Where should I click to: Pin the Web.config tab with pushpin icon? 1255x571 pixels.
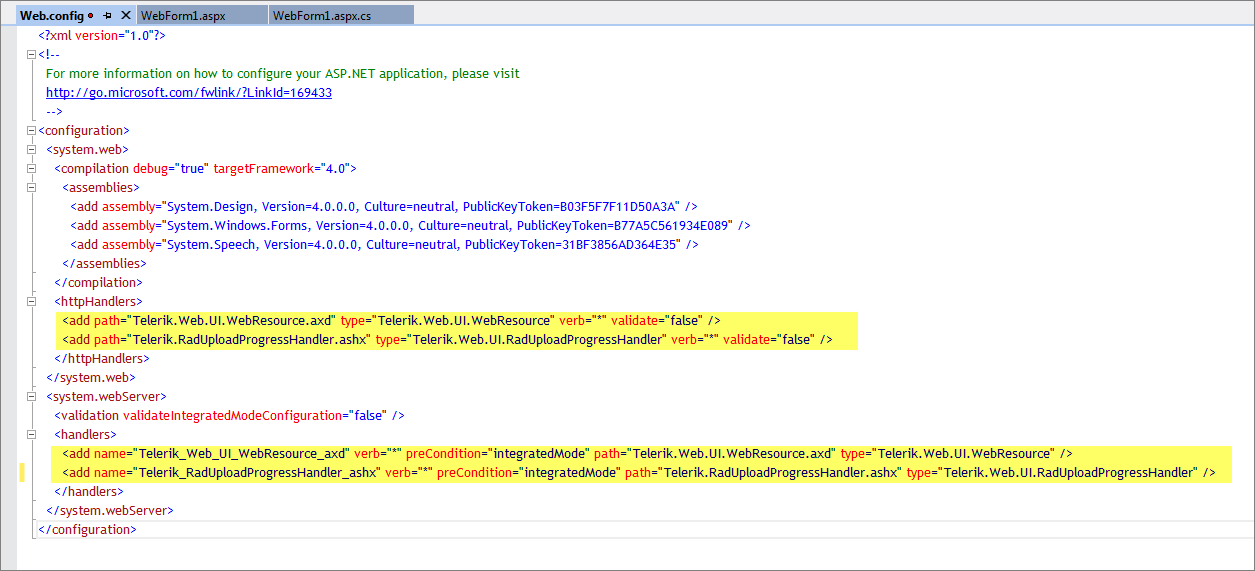[x=107, y=15]
